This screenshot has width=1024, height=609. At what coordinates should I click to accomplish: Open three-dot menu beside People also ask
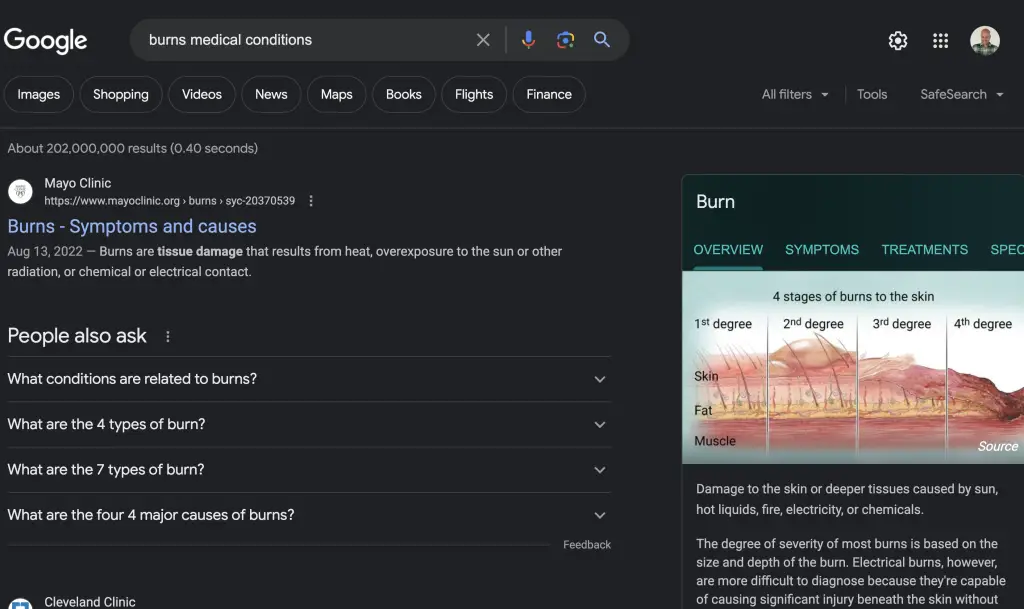pyautogui.click(x=168, y=336)
